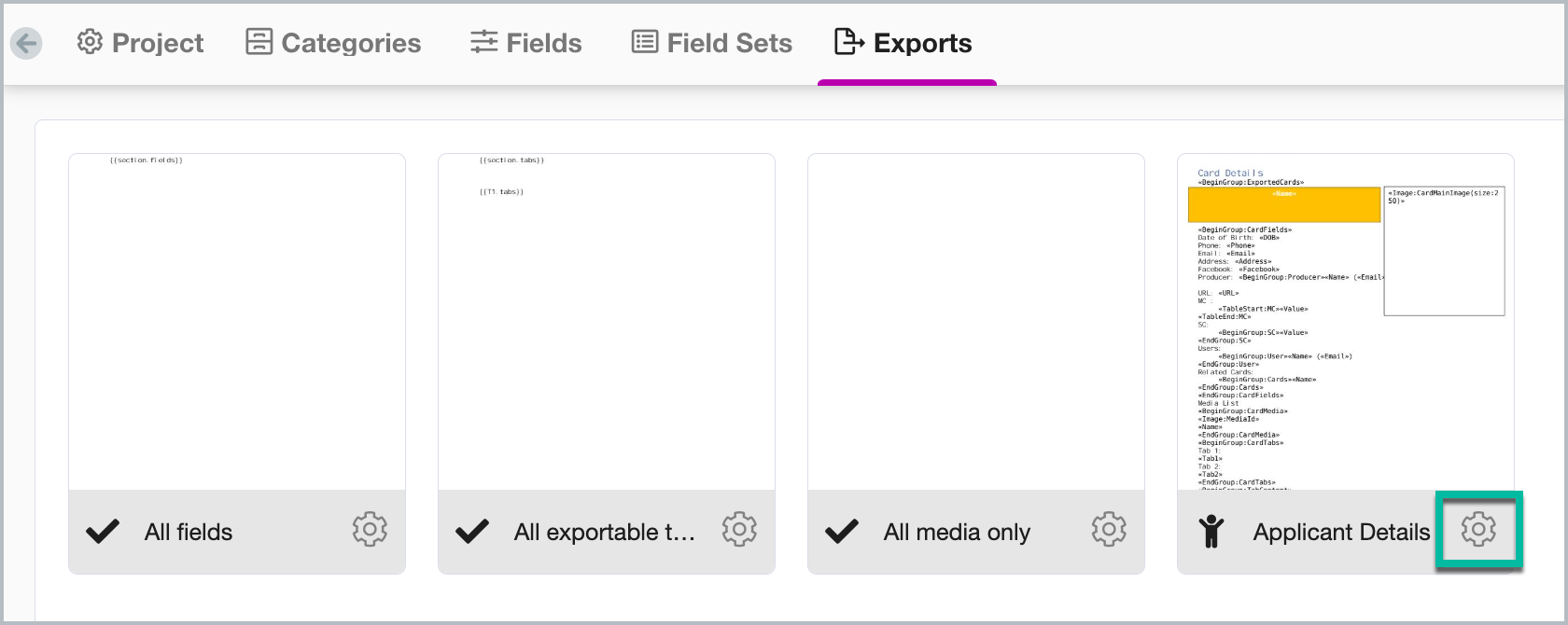The width and height of the screenshot is (1568, 625).
Task: Open the Applicant Details template preview
Action: pos(1346,322)
